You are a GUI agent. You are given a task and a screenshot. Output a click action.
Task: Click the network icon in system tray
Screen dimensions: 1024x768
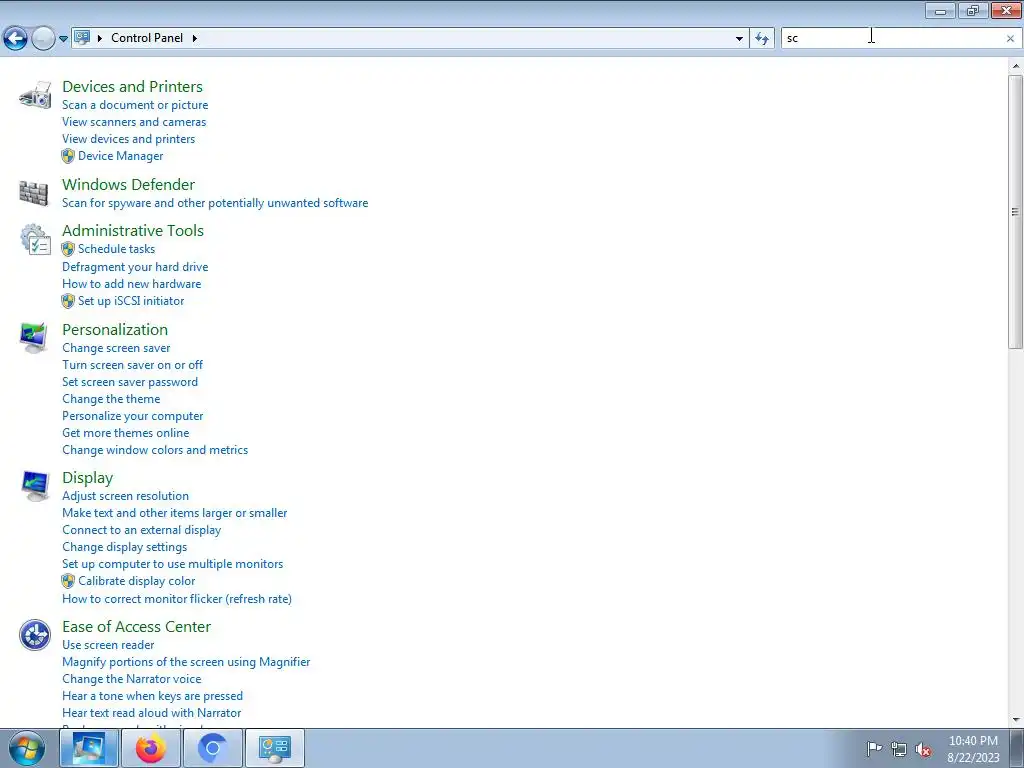[899, 749]
